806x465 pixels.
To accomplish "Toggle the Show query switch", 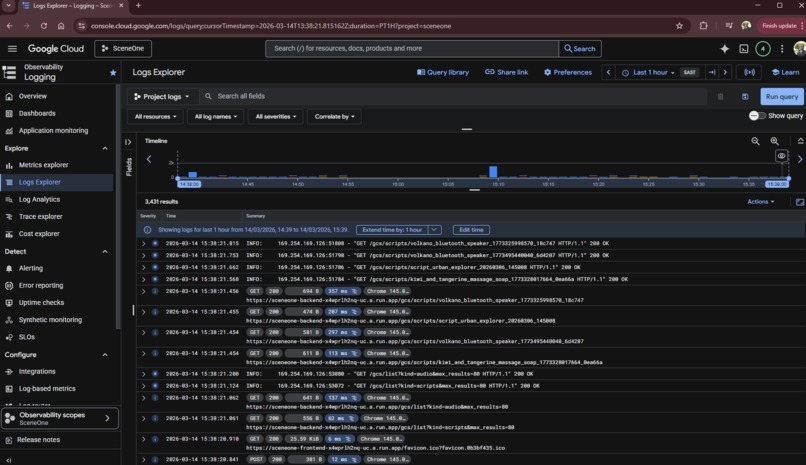I will coord(757,116).
